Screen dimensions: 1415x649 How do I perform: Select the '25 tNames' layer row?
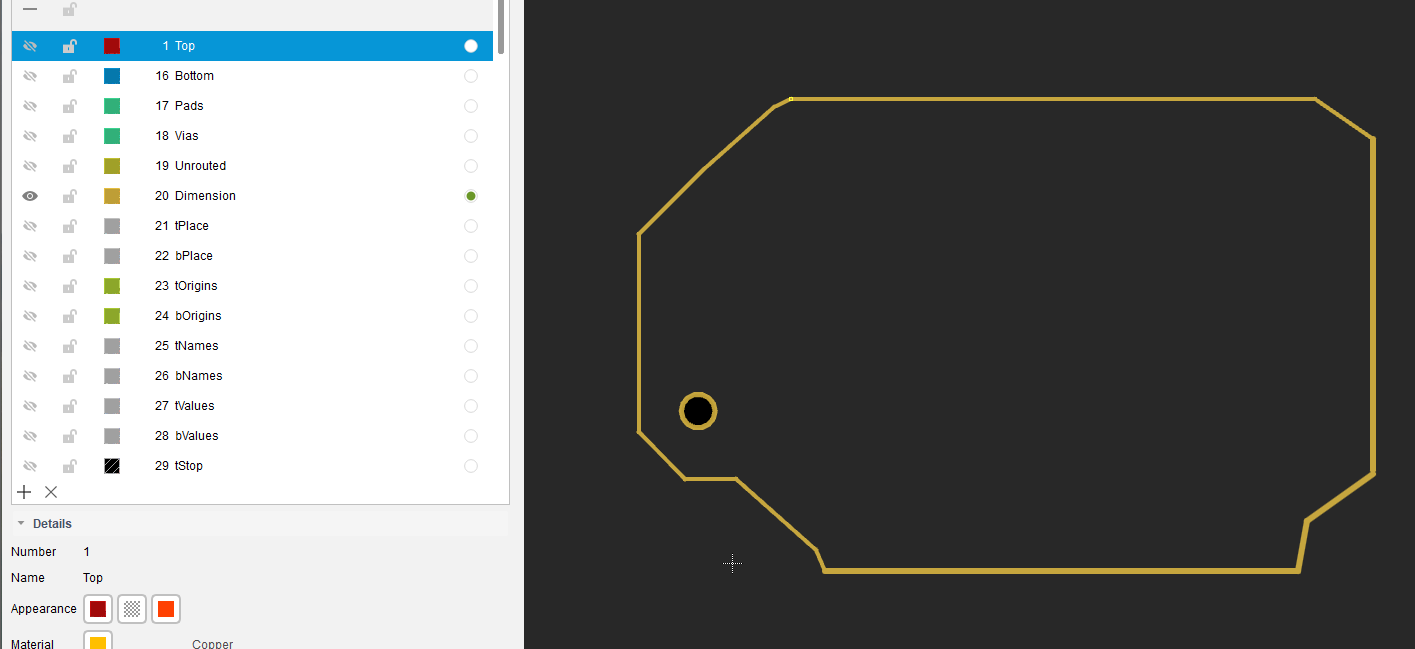click(x=252, y=346)
